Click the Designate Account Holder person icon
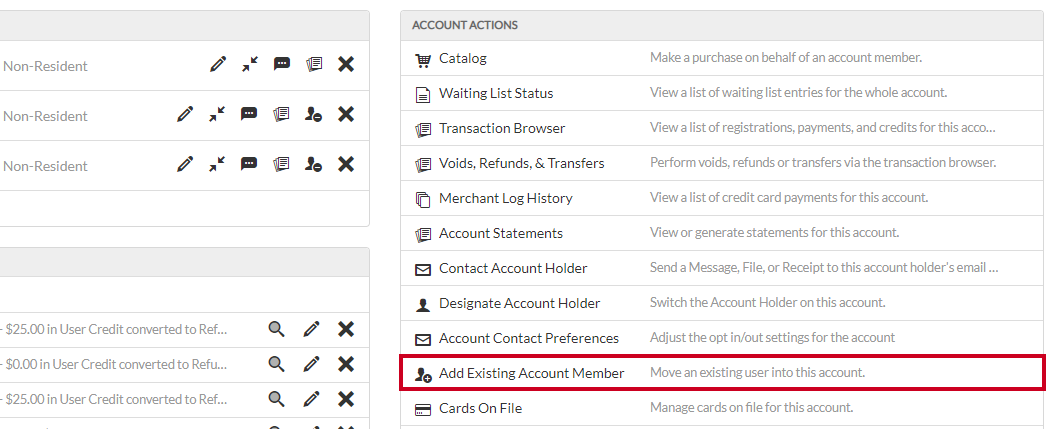The height and width of the screenshot is (429, 1053). click(422, 305)
